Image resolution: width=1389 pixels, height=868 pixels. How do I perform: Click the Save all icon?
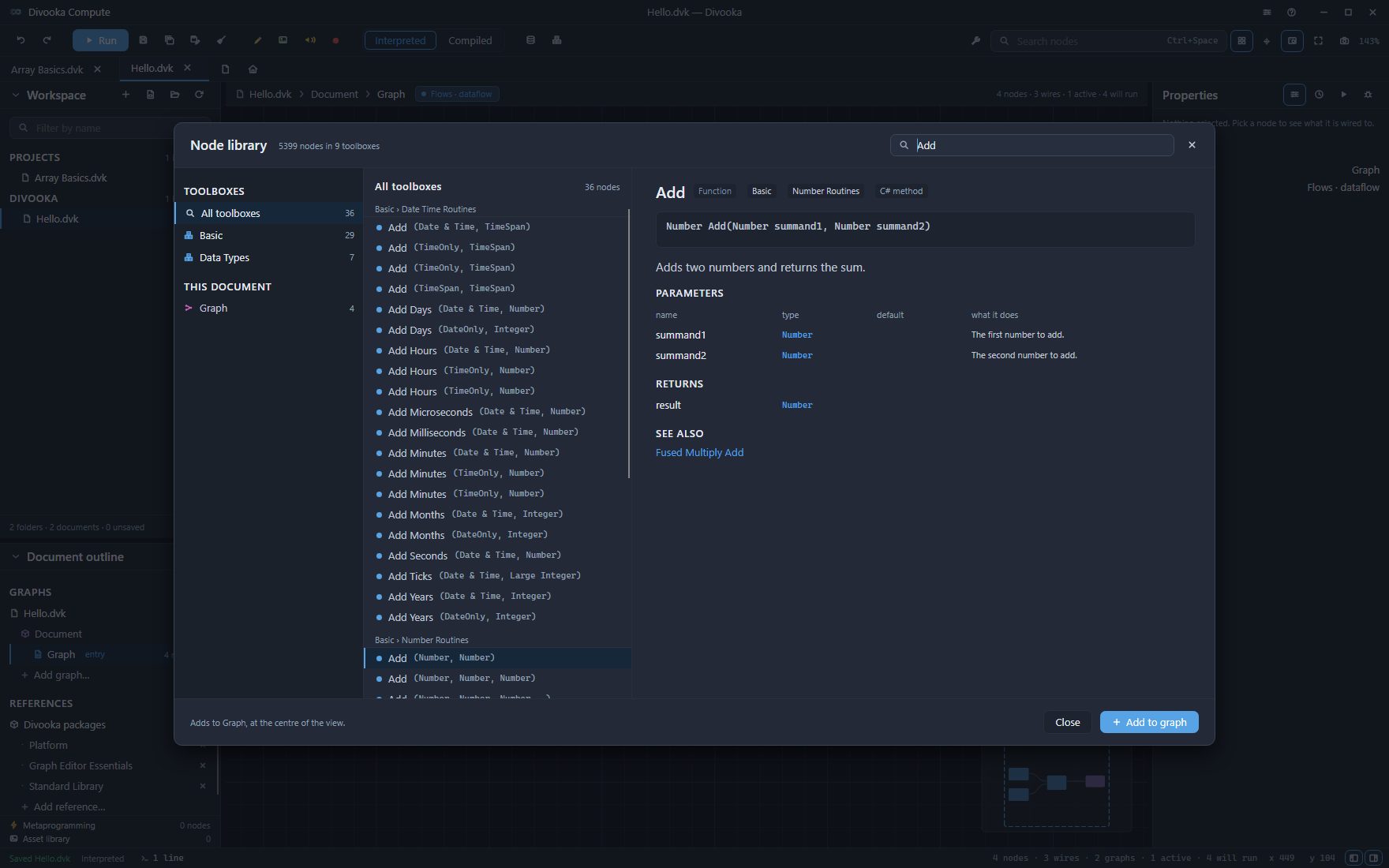click(169, 40)
